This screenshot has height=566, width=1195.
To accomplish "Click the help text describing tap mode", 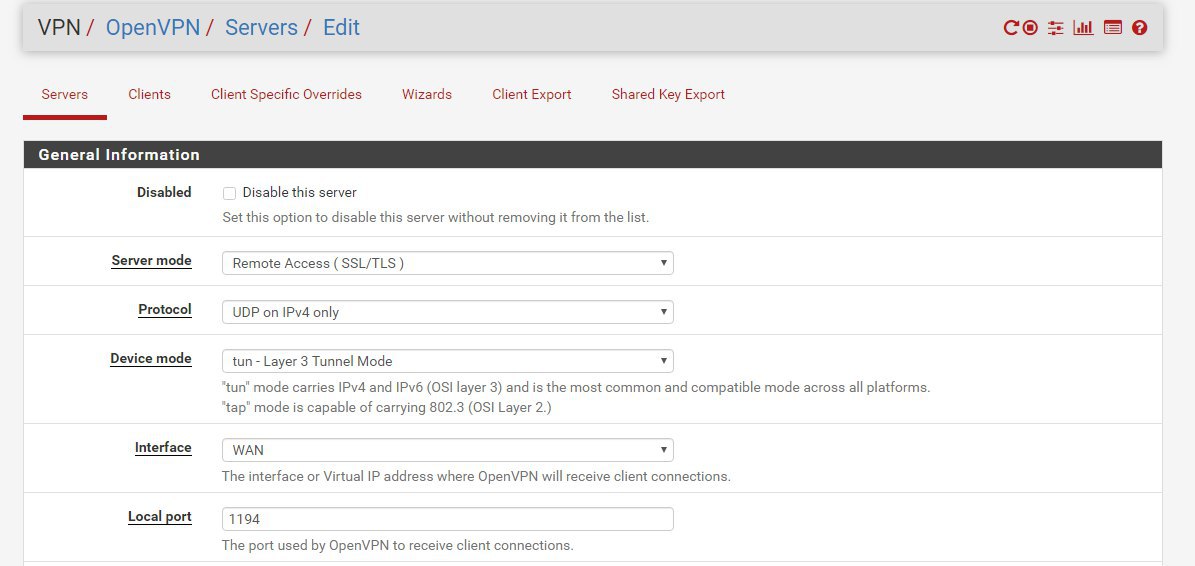I will pos(386,408).
